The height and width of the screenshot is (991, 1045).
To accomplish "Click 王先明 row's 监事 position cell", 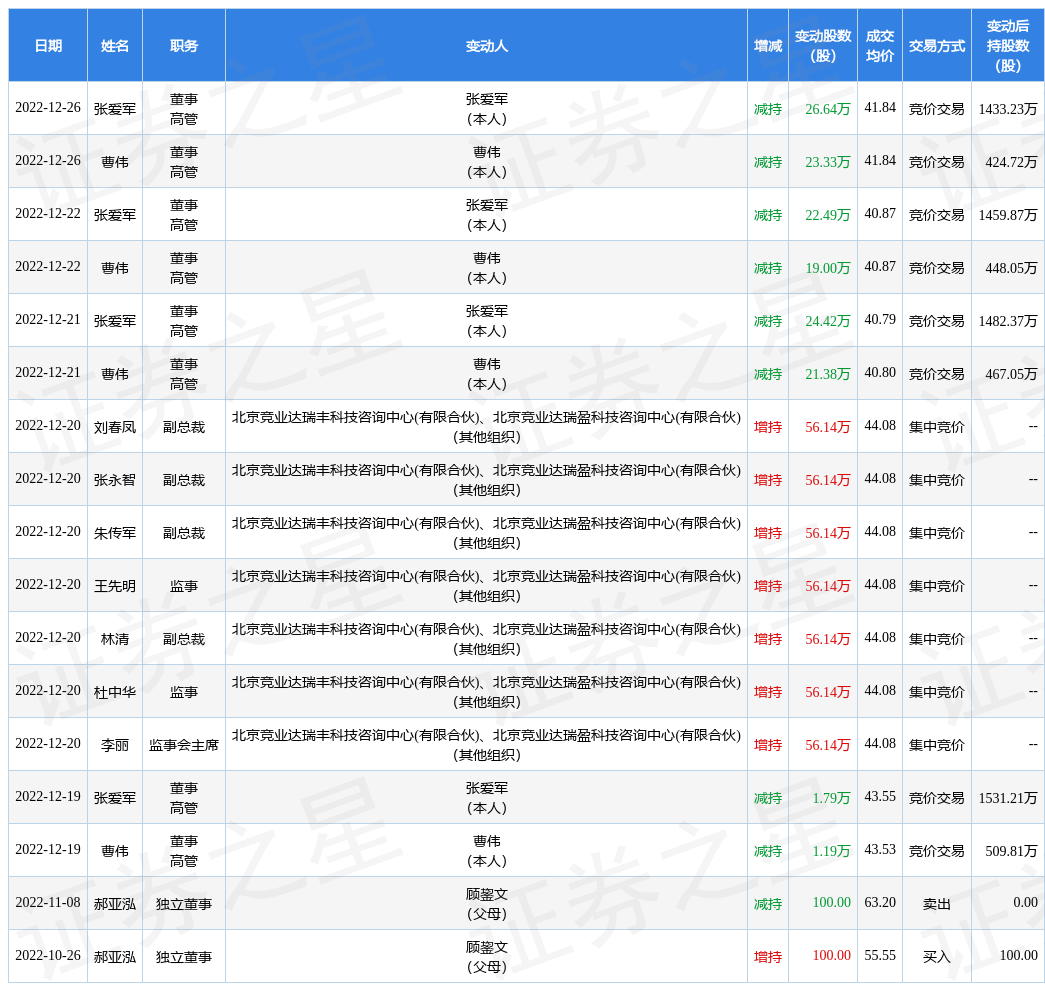I will (x=184, y=586).
